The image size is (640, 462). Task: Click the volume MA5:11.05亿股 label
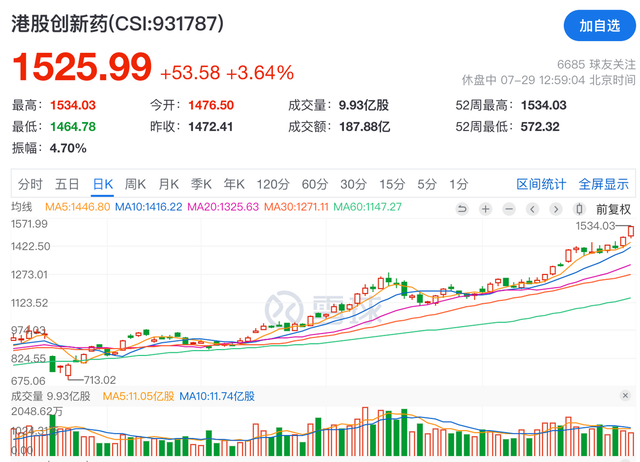pos(138,396)
